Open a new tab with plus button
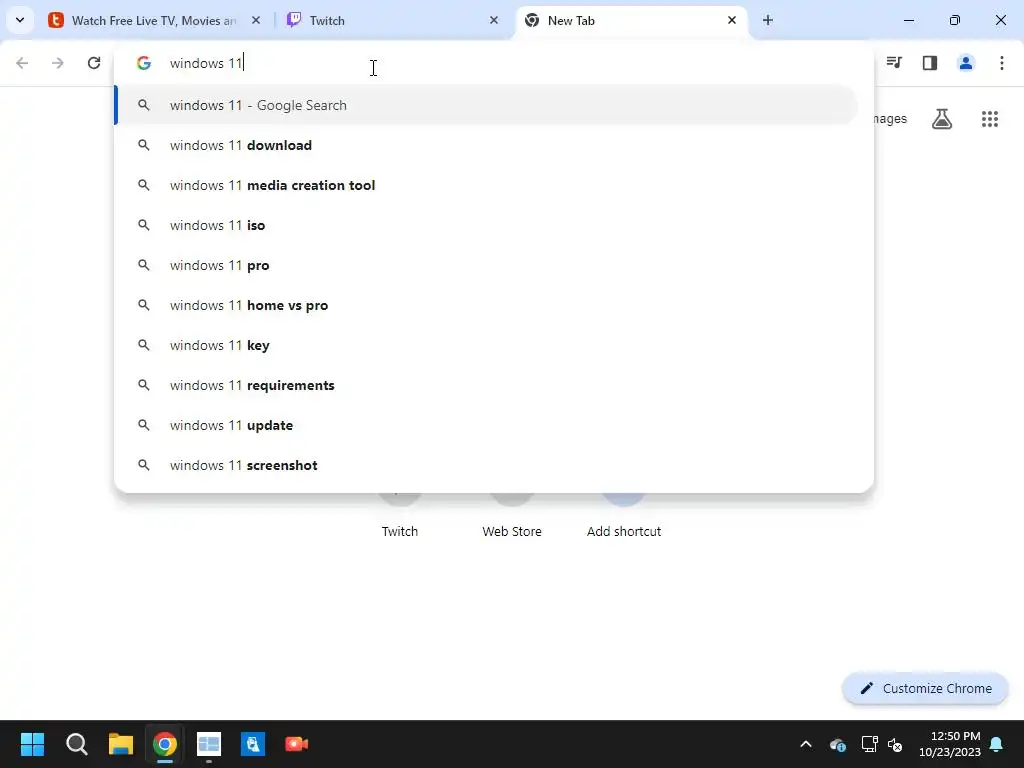 [768, 20]
